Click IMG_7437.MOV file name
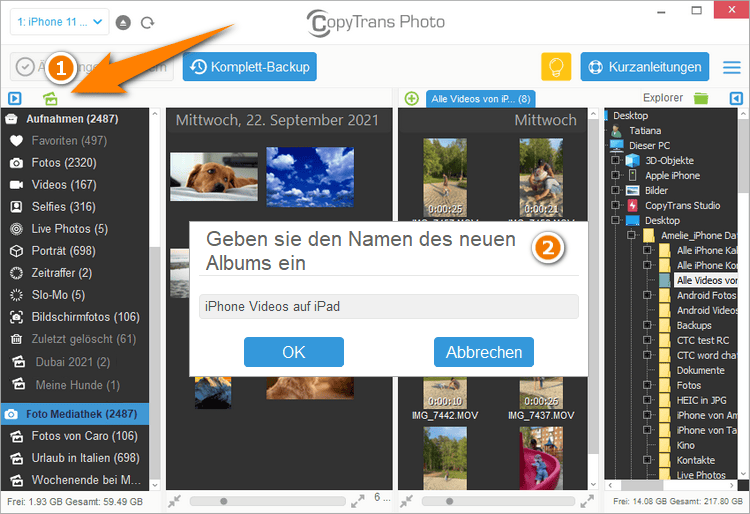Viewport: 750px width, 514px height. [x=541, y=416]
